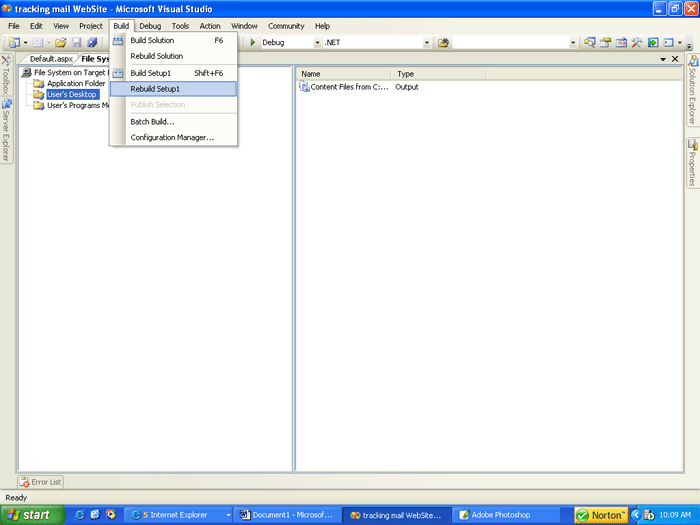Select the Application Folder tree node
This screenshot has height=525, width=700.
[76, 83]
